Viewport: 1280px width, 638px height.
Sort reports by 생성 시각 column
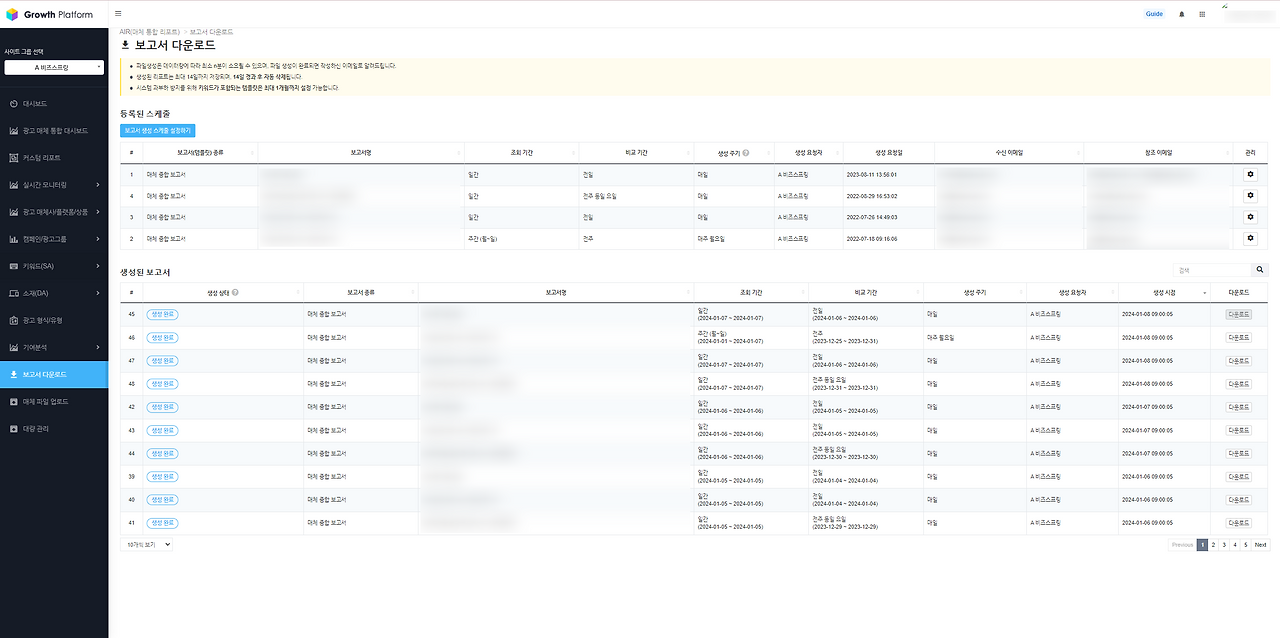pos(1165,292)
